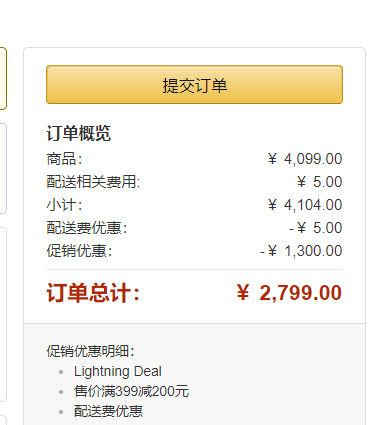The image size is (381, 425).
Task: Click the yellow-bordered panel at the left edge
Action: (x=3, y=78)
